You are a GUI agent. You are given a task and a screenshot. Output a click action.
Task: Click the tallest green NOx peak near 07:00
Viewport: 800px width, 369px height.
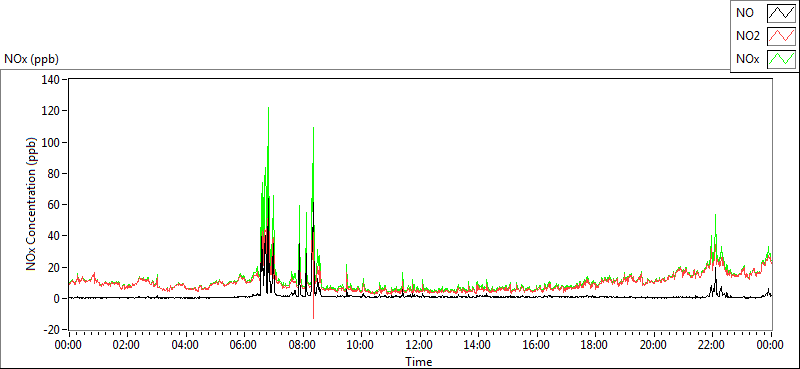pos(268,108)
